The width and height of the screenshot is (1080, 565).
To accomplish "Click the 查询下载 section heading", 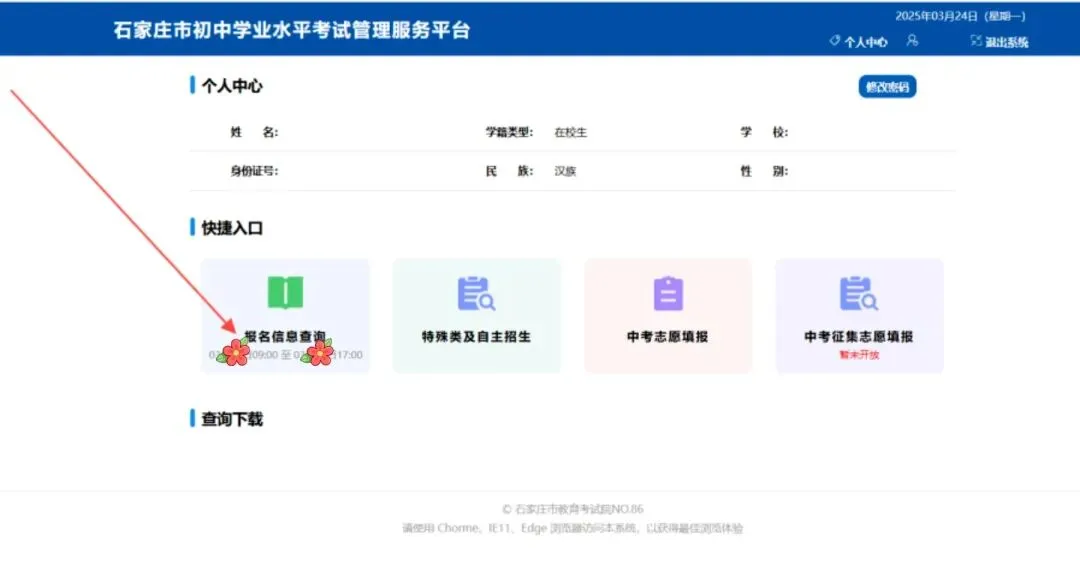I will 231,419.
